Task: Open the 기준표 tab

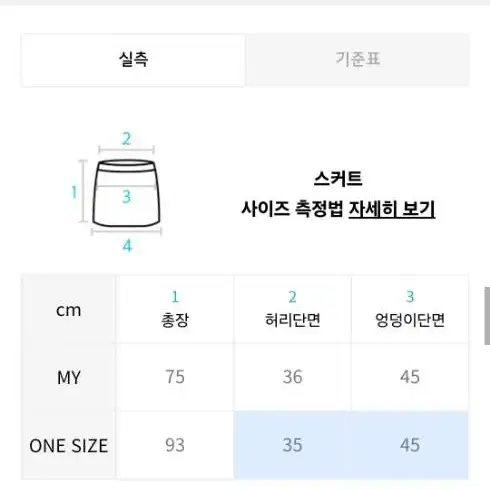Action: (357, 60)
